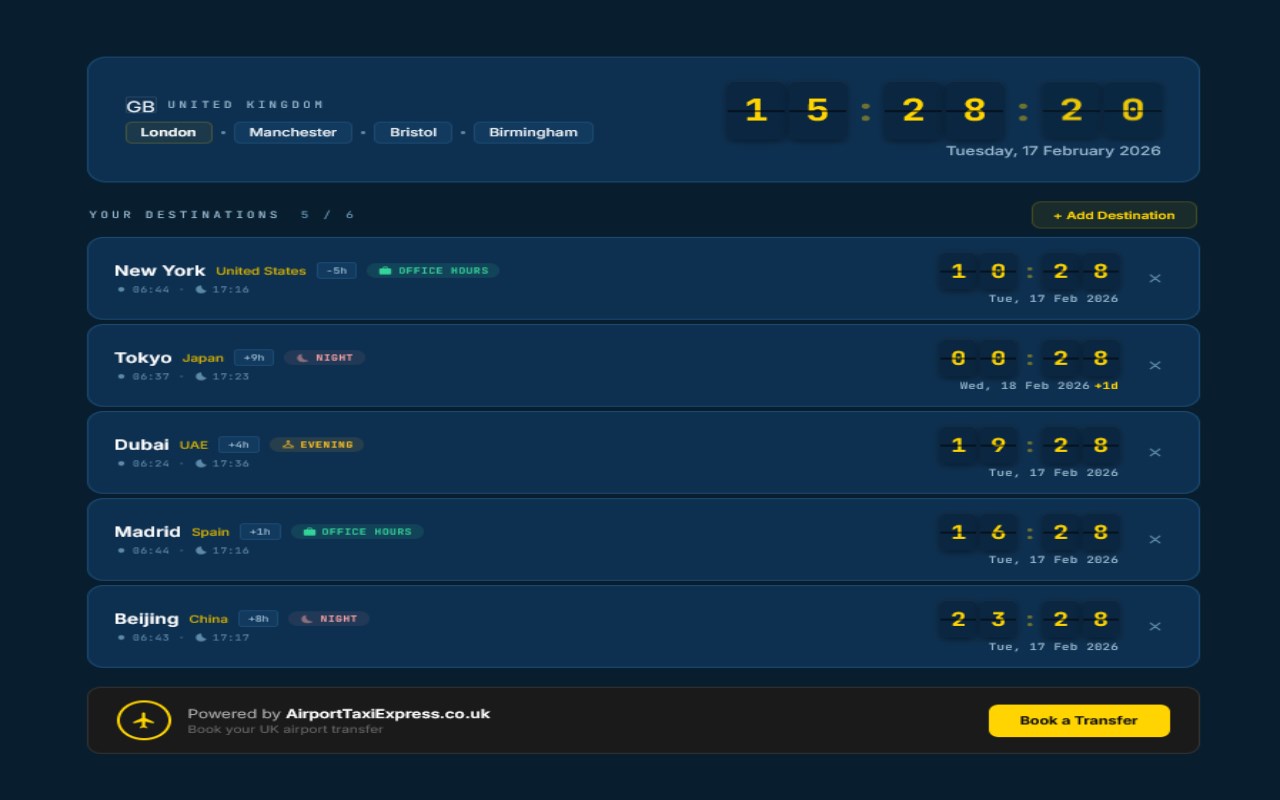Click the Beijing sunrise icon
The width and height of the screenshot is (1280, 800).
tap(121, 637)
